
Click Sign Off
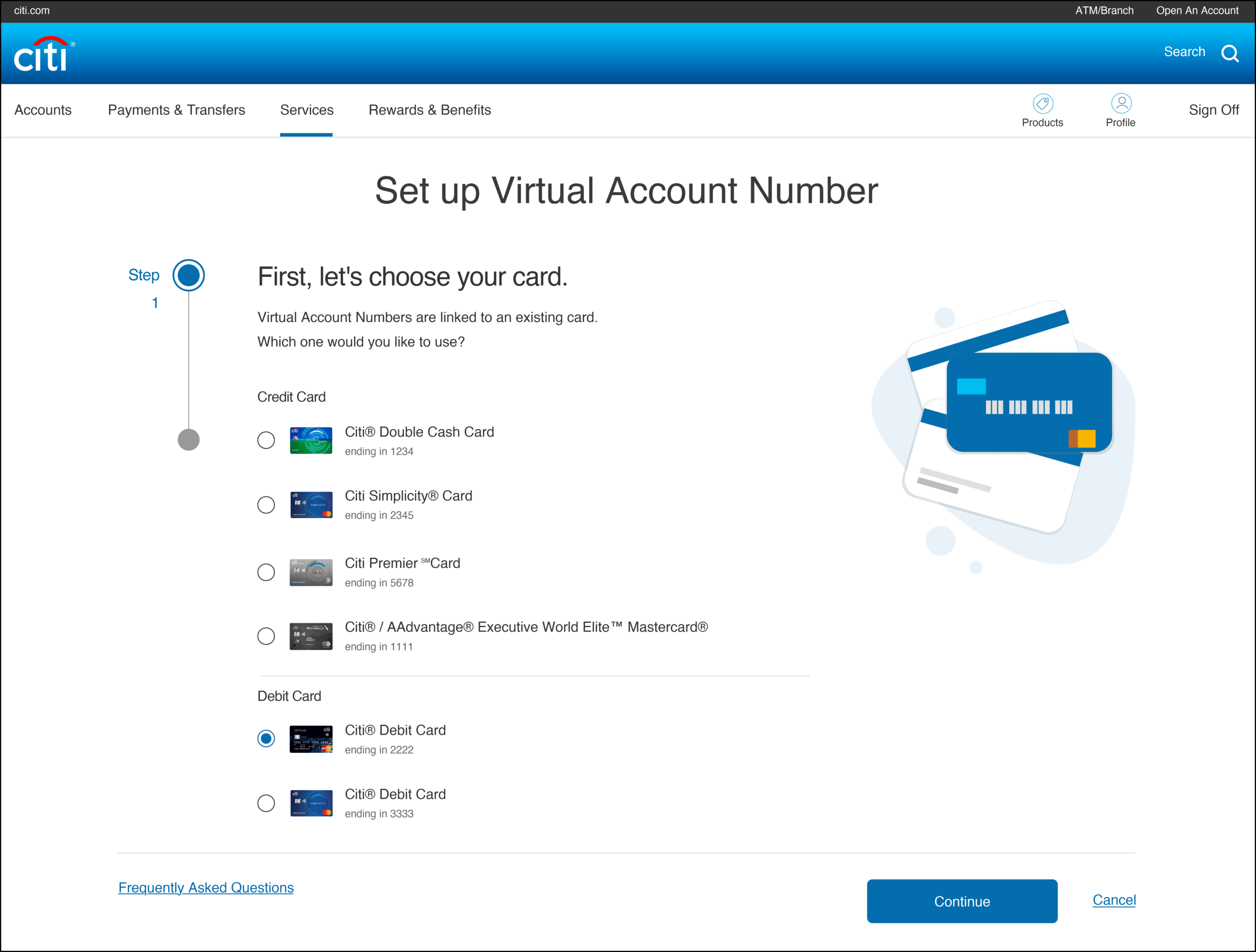(x=1213, y=110)
